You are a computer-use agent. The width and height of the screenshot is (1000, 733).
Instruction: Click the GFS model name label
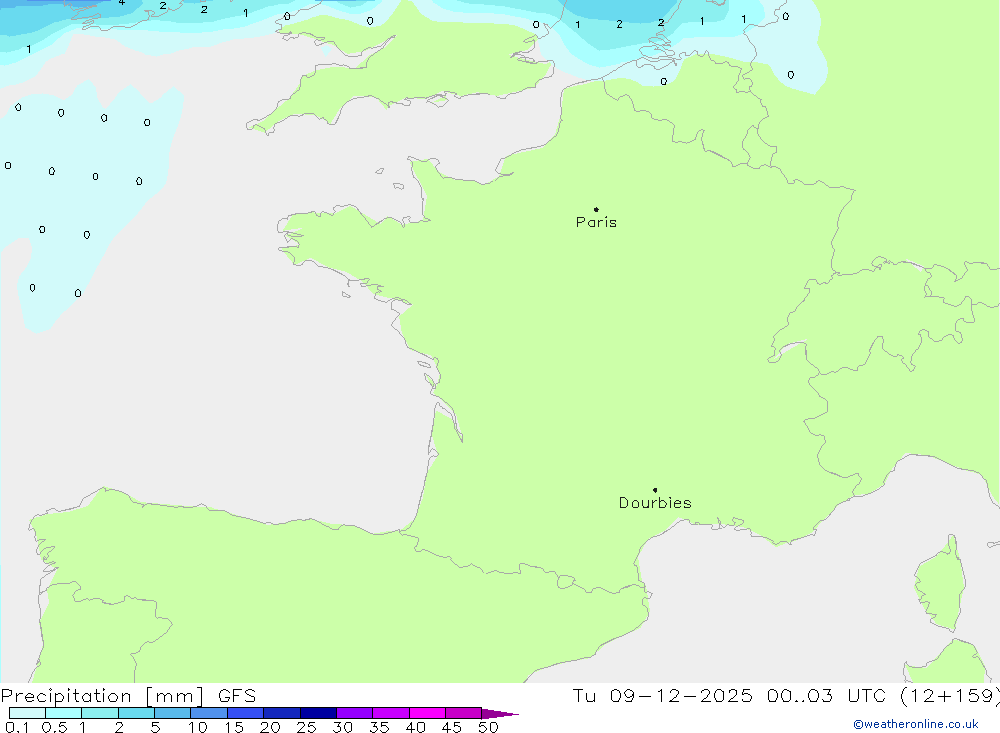point(237,696)
